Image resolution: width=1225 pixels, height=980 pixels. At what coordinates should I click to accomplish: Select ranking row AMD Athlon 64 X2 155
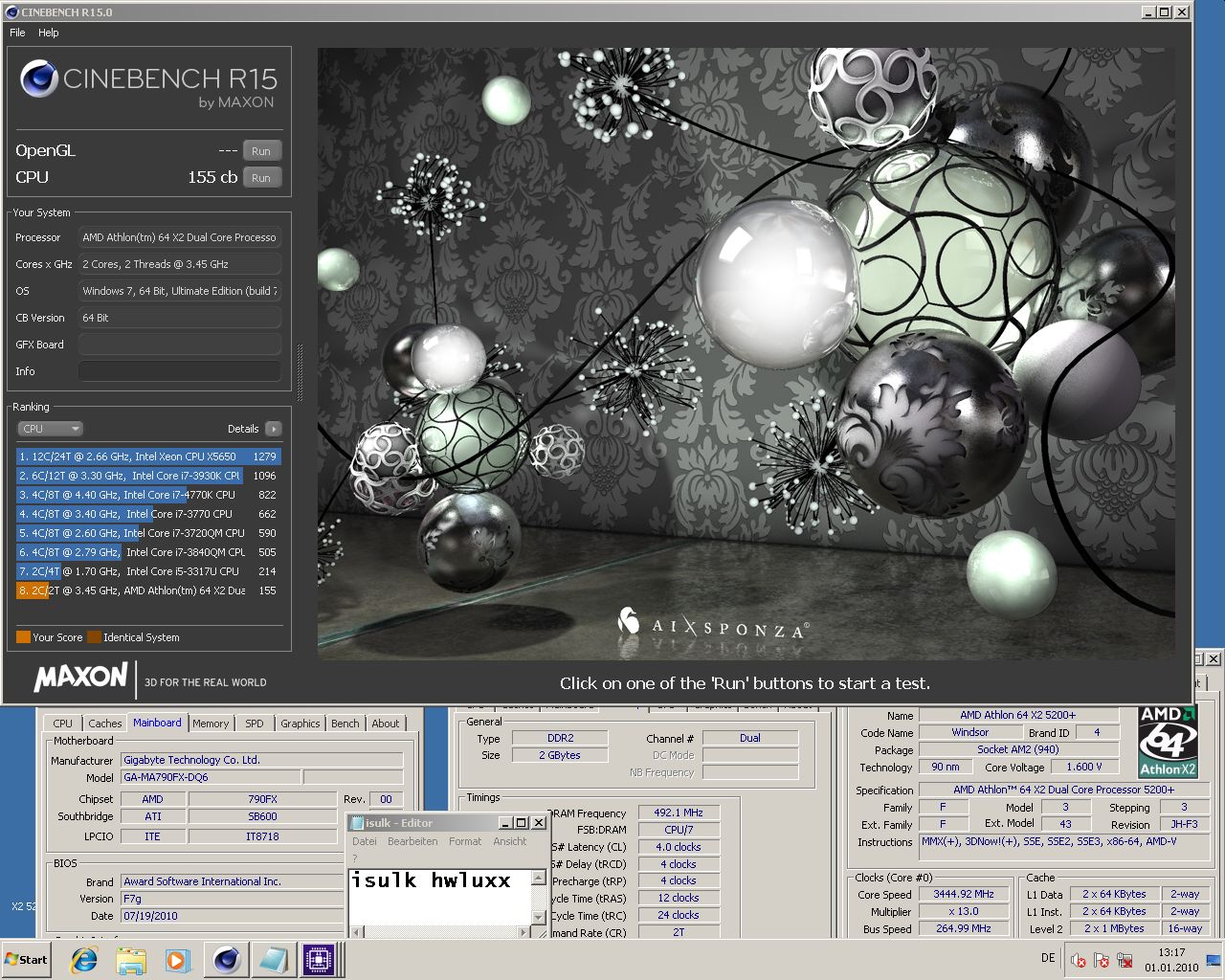pos(148,590)
